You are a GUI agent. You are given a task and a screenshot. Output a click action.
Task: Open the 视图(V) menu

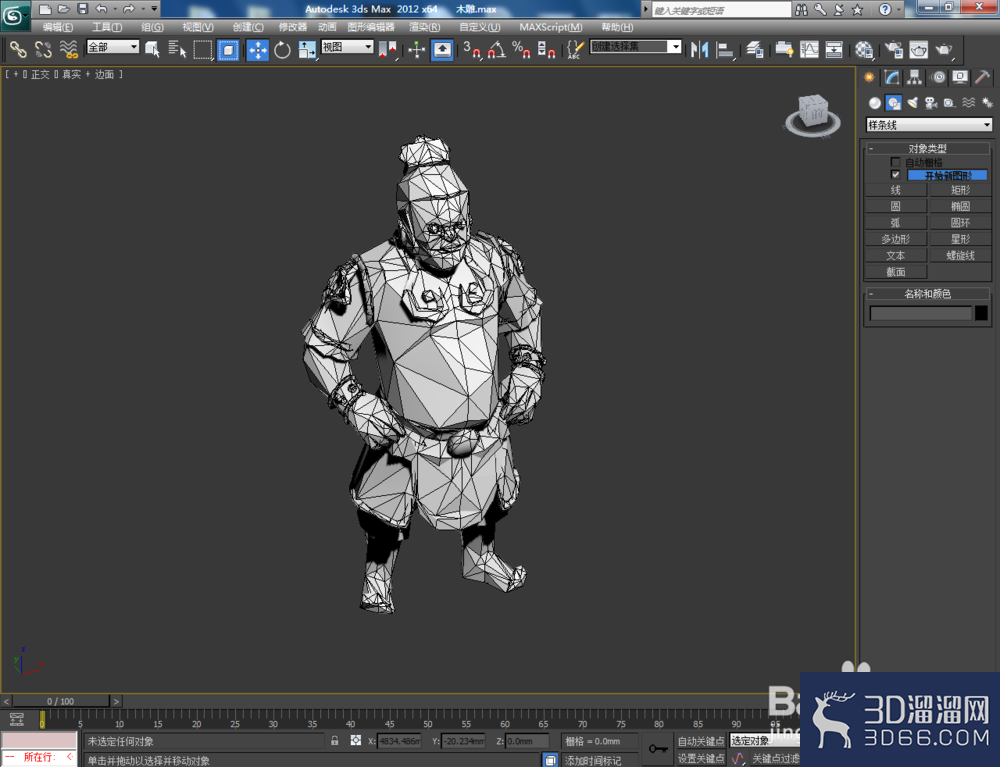pos(198,27)
